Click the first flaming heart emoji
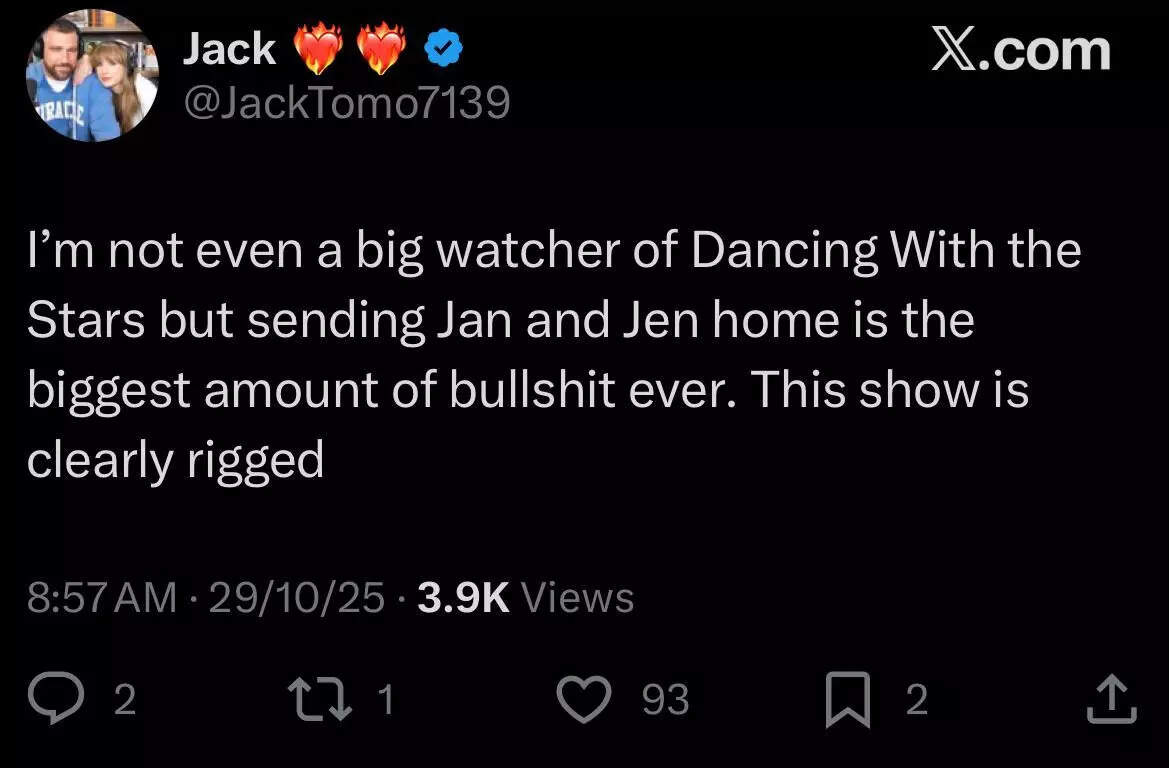 [318, 48]
